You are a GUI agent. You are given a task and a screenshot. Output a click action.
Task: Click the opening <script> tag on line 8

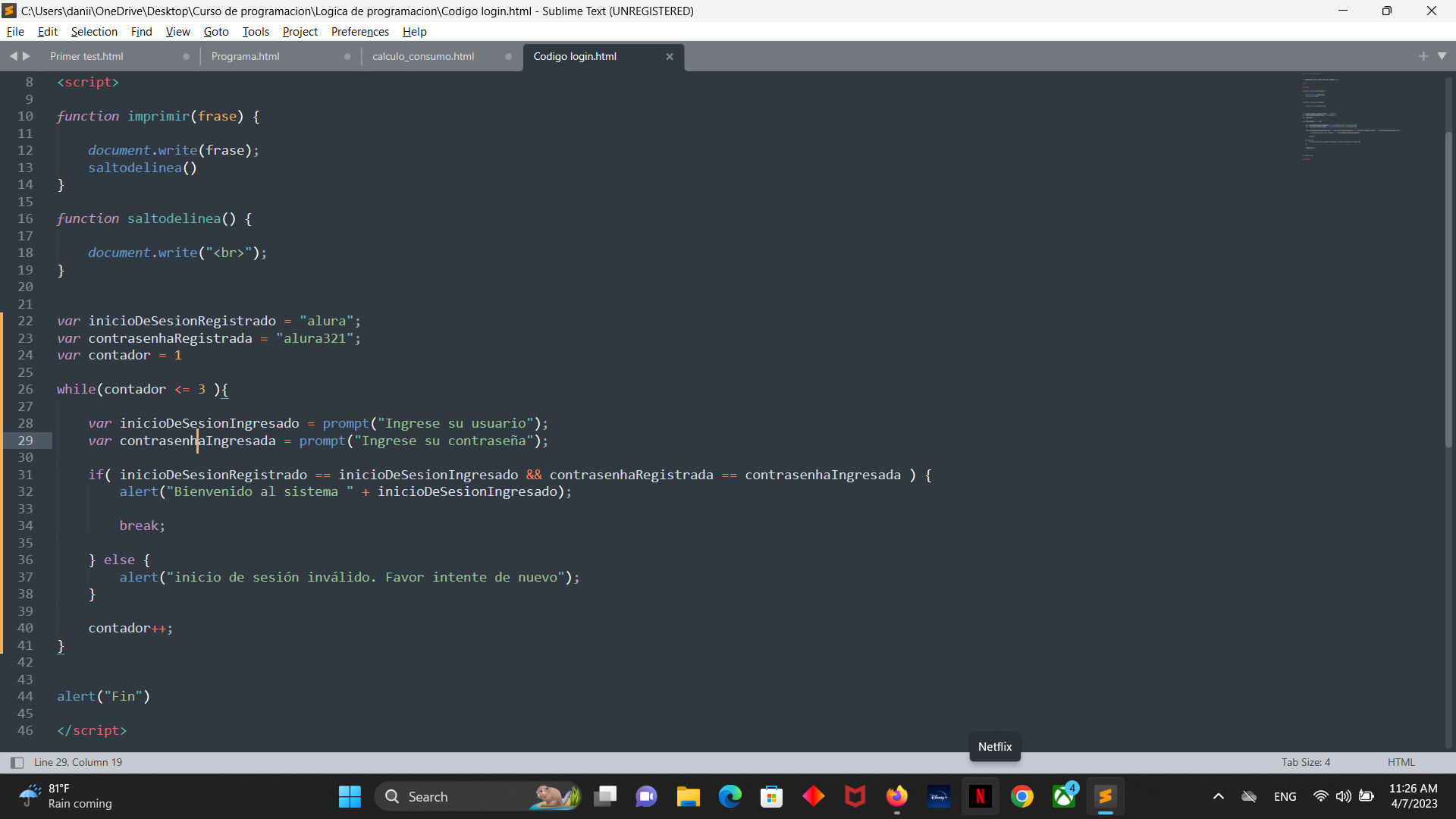(x=88, y=82)
